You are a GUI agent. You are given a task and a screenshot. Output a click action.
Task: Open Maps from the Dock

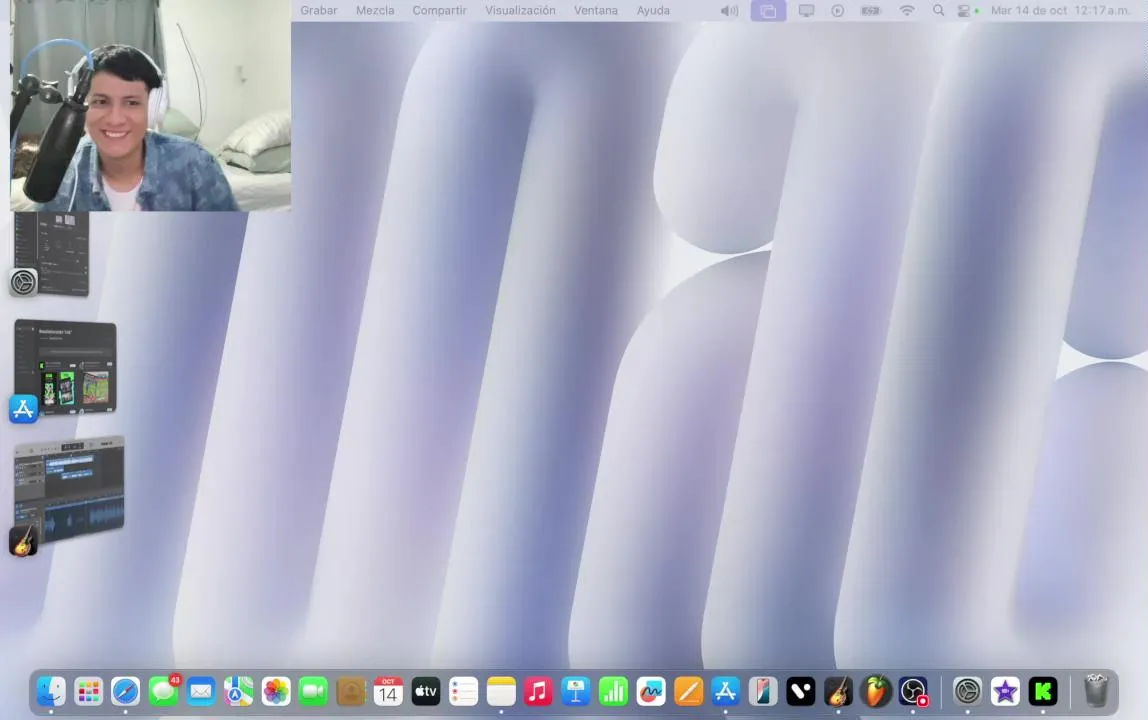click(x=239, y=691)
